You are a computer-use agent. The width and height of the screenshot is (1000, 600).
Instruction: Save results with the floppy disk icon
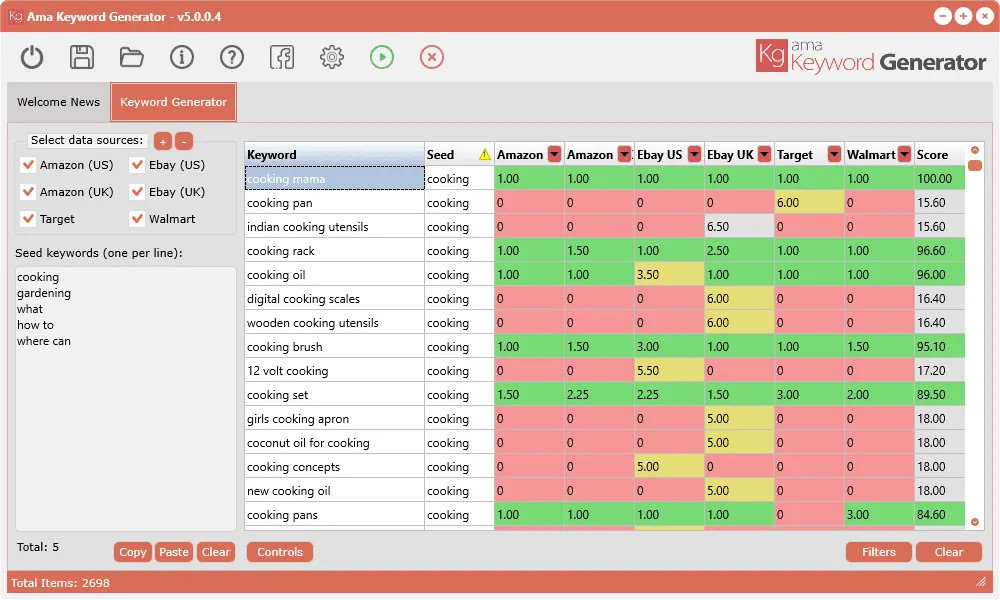tap(82, 57)
